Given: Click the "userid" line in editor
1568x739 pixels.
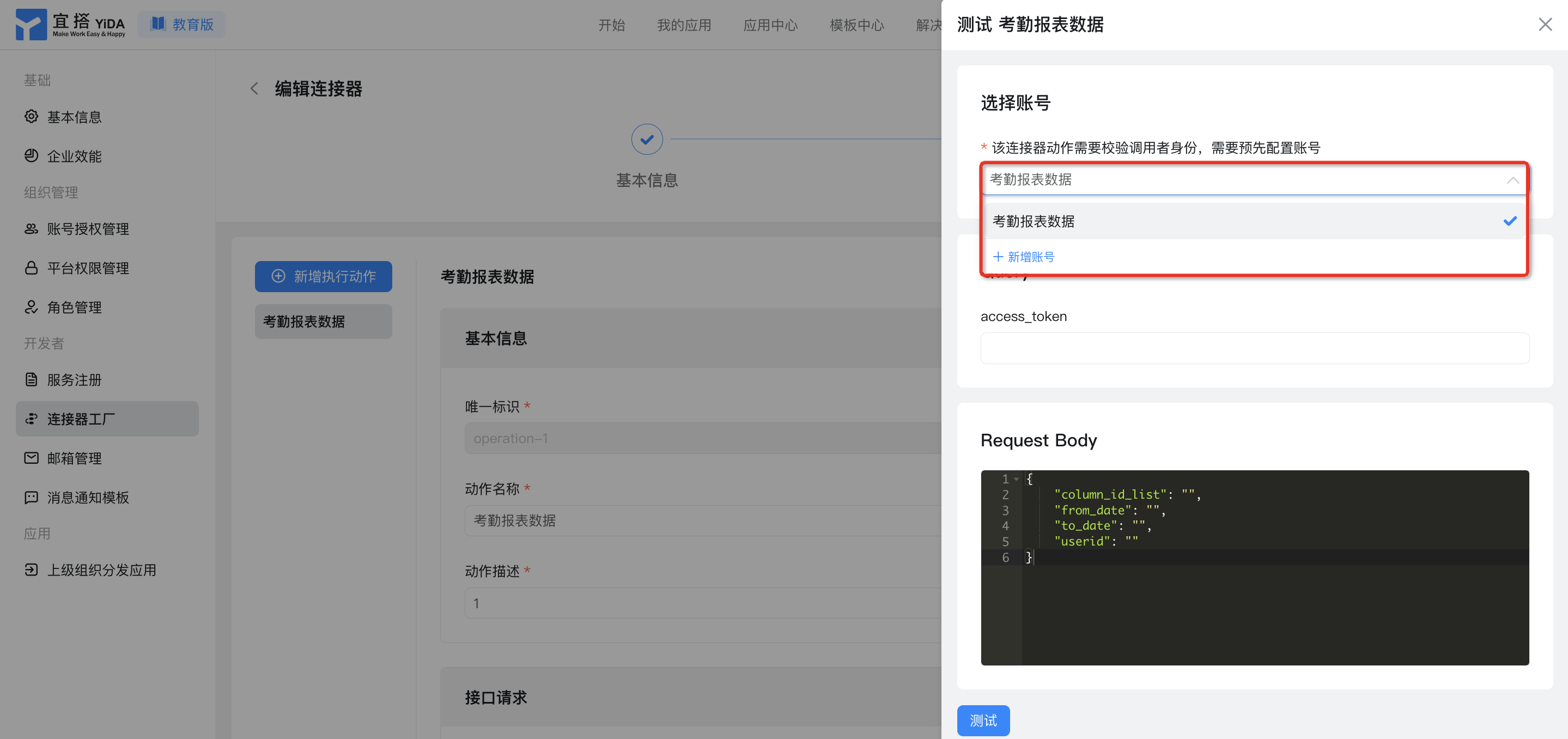Looking at the screenshot, I should [1096, 541].
